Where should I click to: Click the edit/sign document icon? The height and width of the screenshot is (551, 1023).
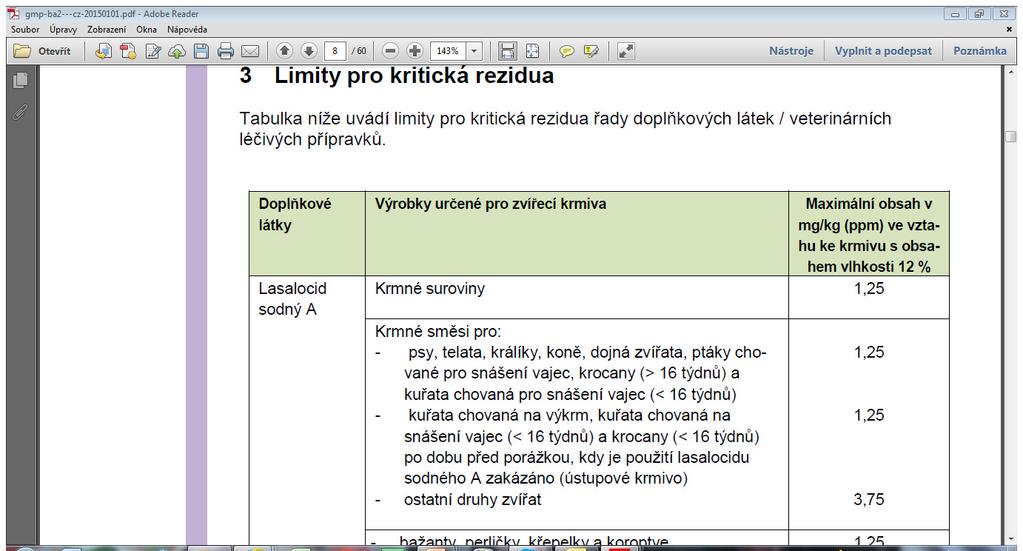(x=153, y=51)
